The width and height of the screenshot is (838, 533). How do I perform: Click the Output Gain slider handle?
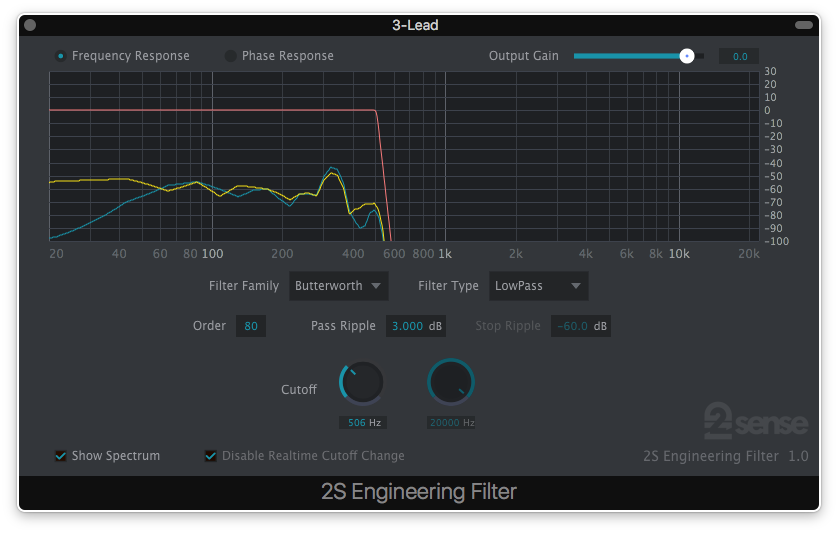tap(687, 56)
